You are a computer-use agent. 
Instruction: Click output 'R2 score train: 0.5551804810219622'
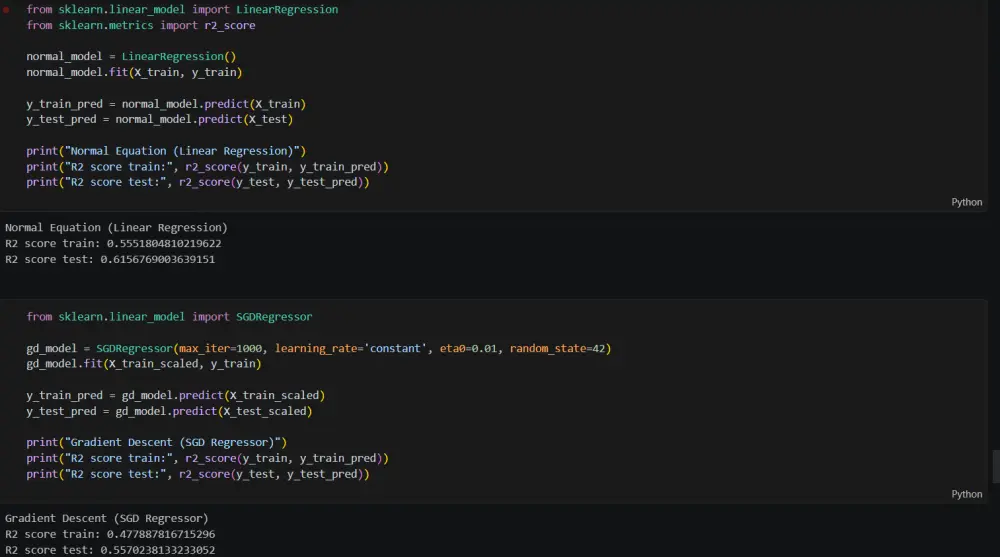click(x=113, y=244)
